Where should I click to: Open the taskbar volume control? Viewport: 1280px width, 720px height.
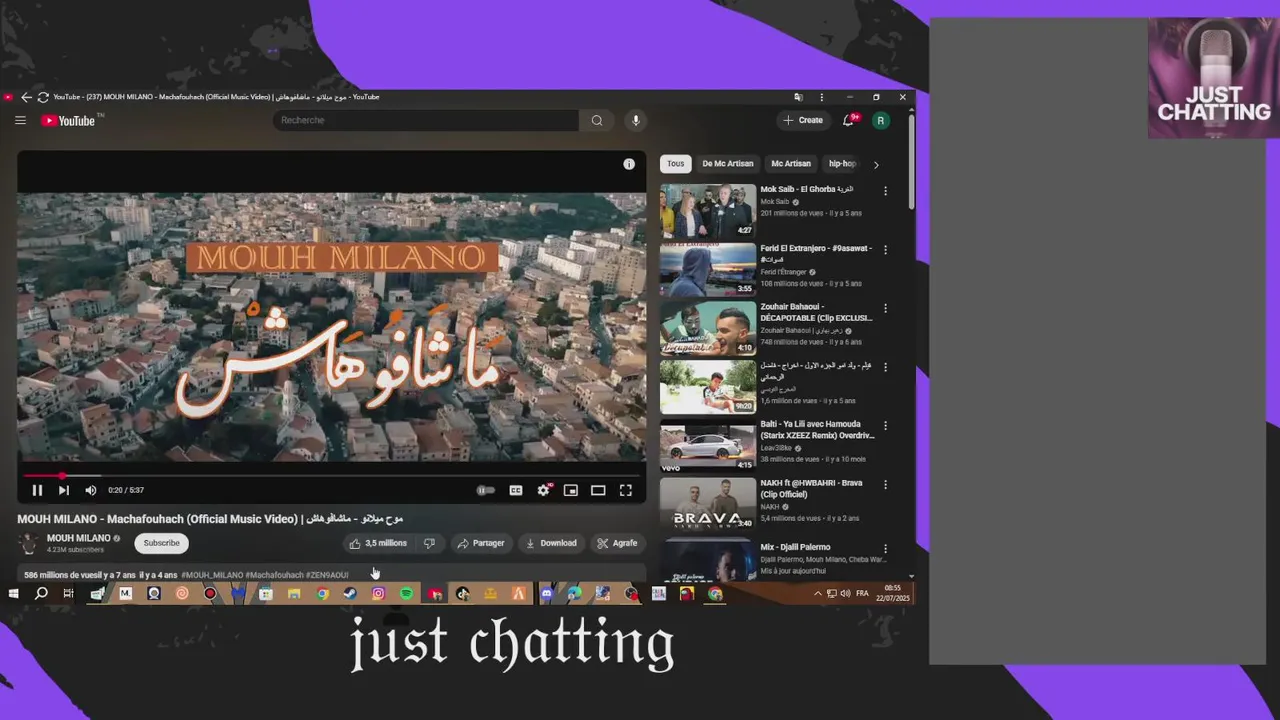(844, 594)
